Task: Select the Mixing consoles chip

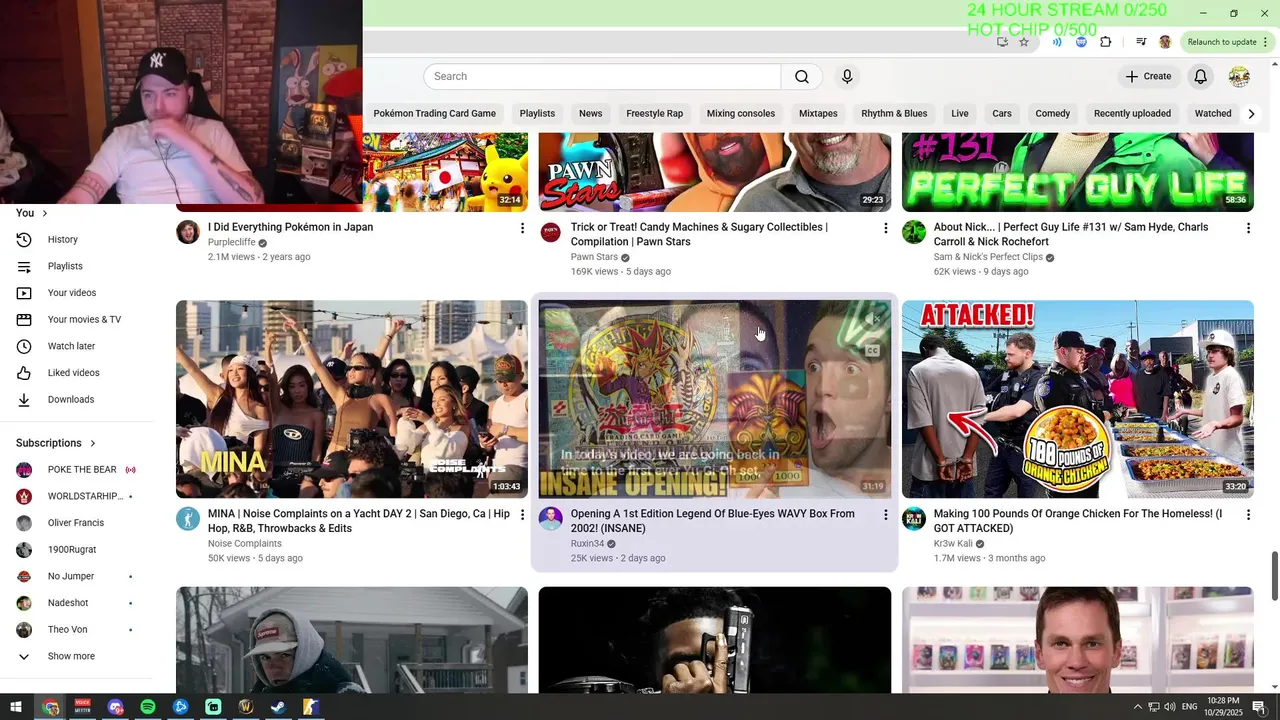Action: pos(741,114)
